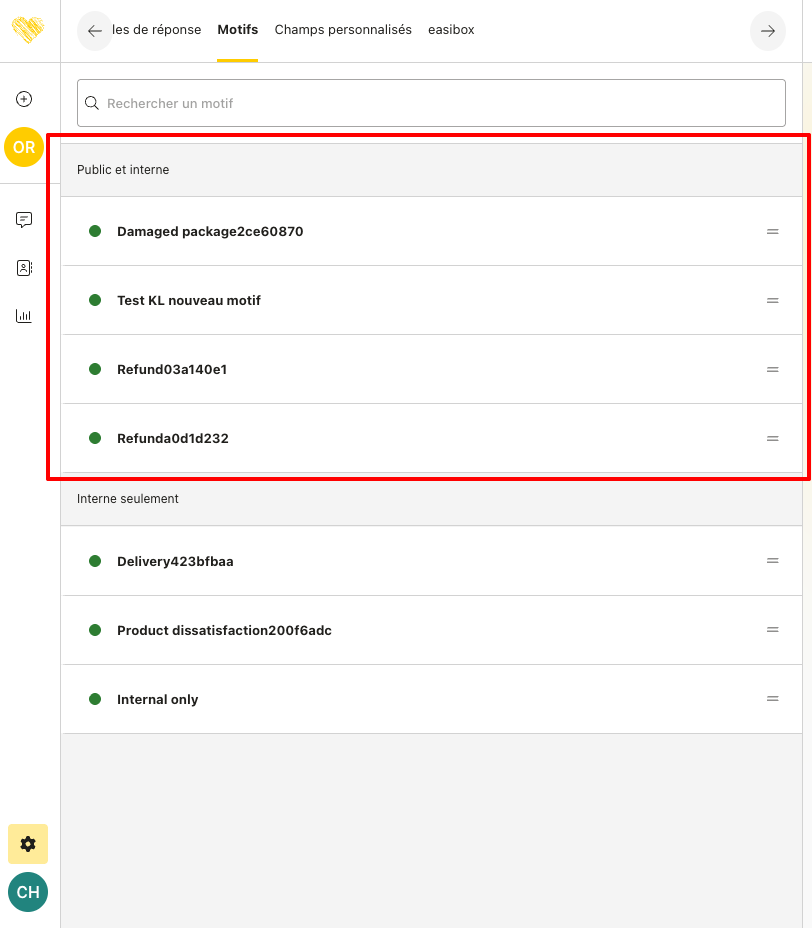Switch to Champs personnalisés tab
The height and width of the screenshot is (928, 812).
[x=343, y=30]
